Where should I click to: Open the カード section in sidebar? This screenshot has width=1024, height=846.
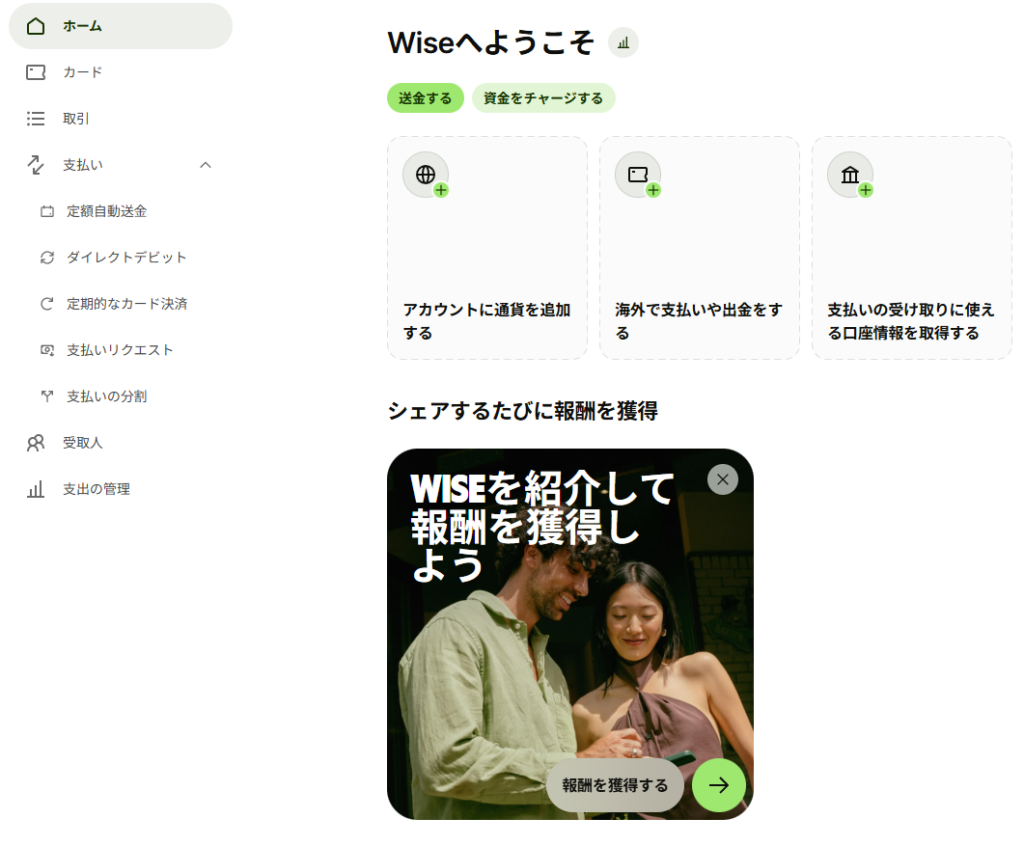pos(120,73)
